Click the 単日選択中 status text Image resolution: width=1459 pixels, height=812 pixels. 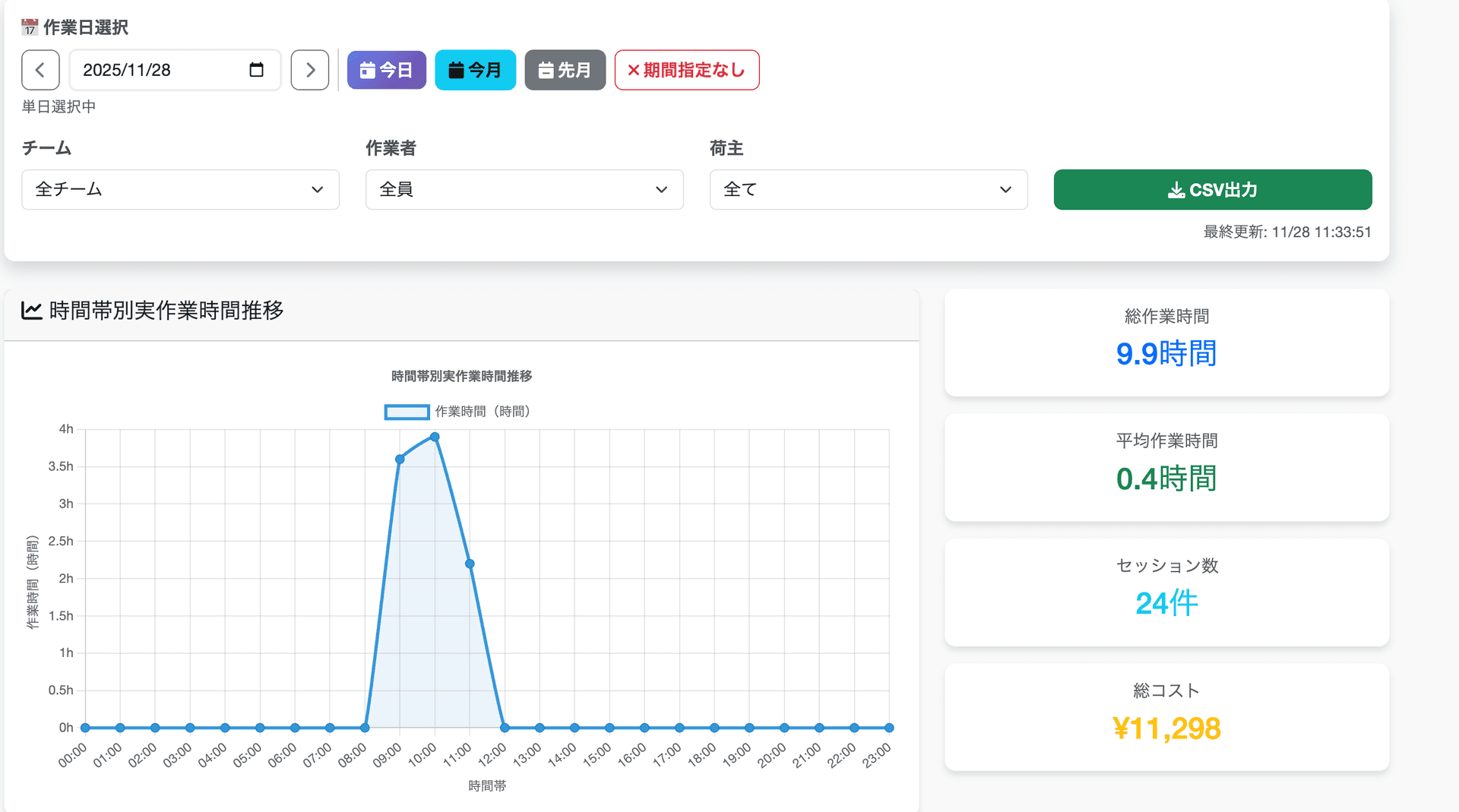[59, 106]
